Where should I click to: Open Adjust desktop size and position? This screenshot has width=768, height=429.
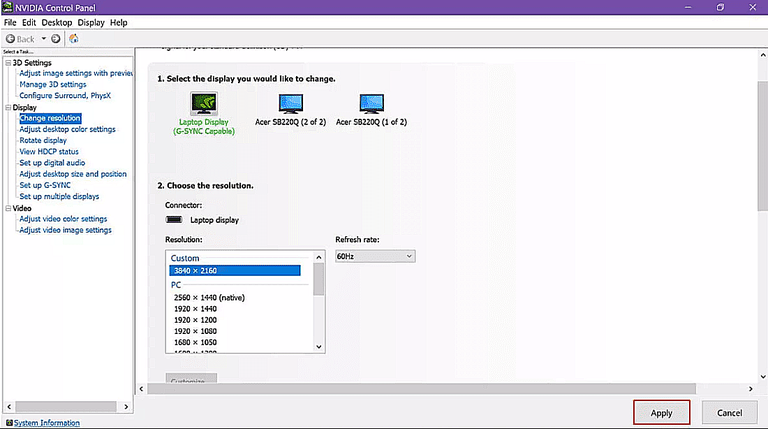point(73,174)
